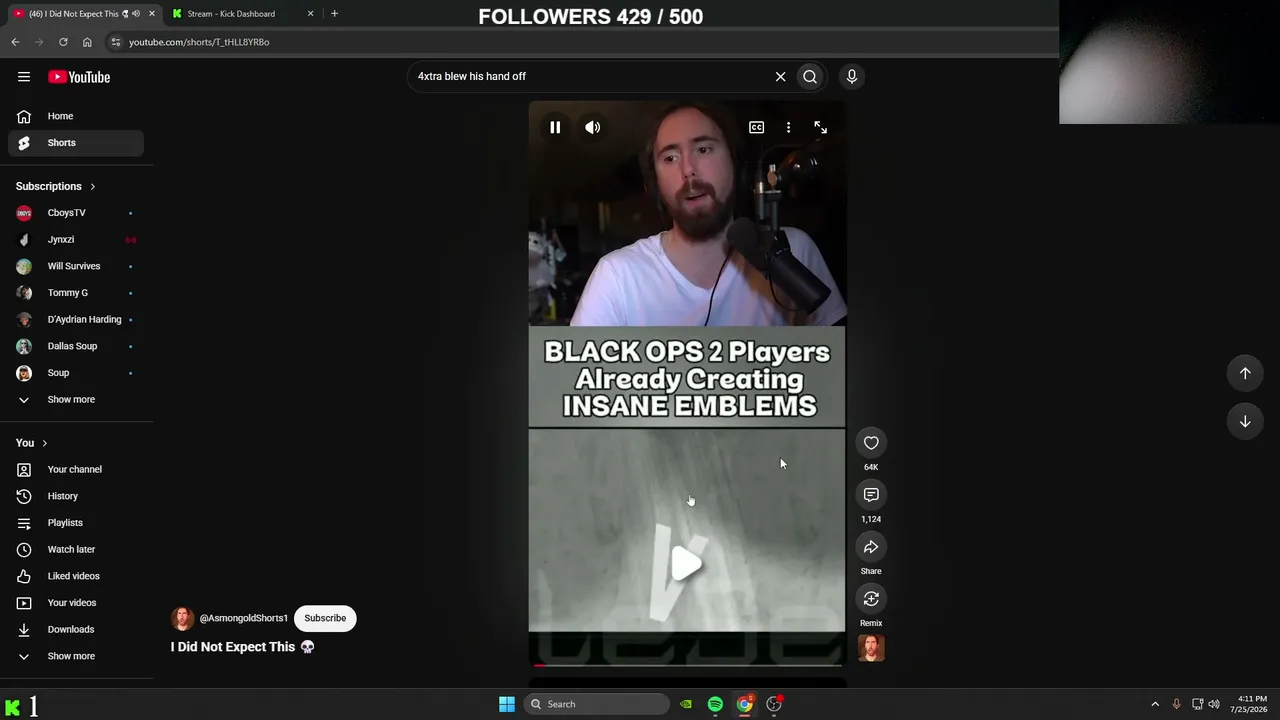1280x720 pixels.
Task: Mute the Short's volume
Action: pyautogui.click(x=593, y=127)
